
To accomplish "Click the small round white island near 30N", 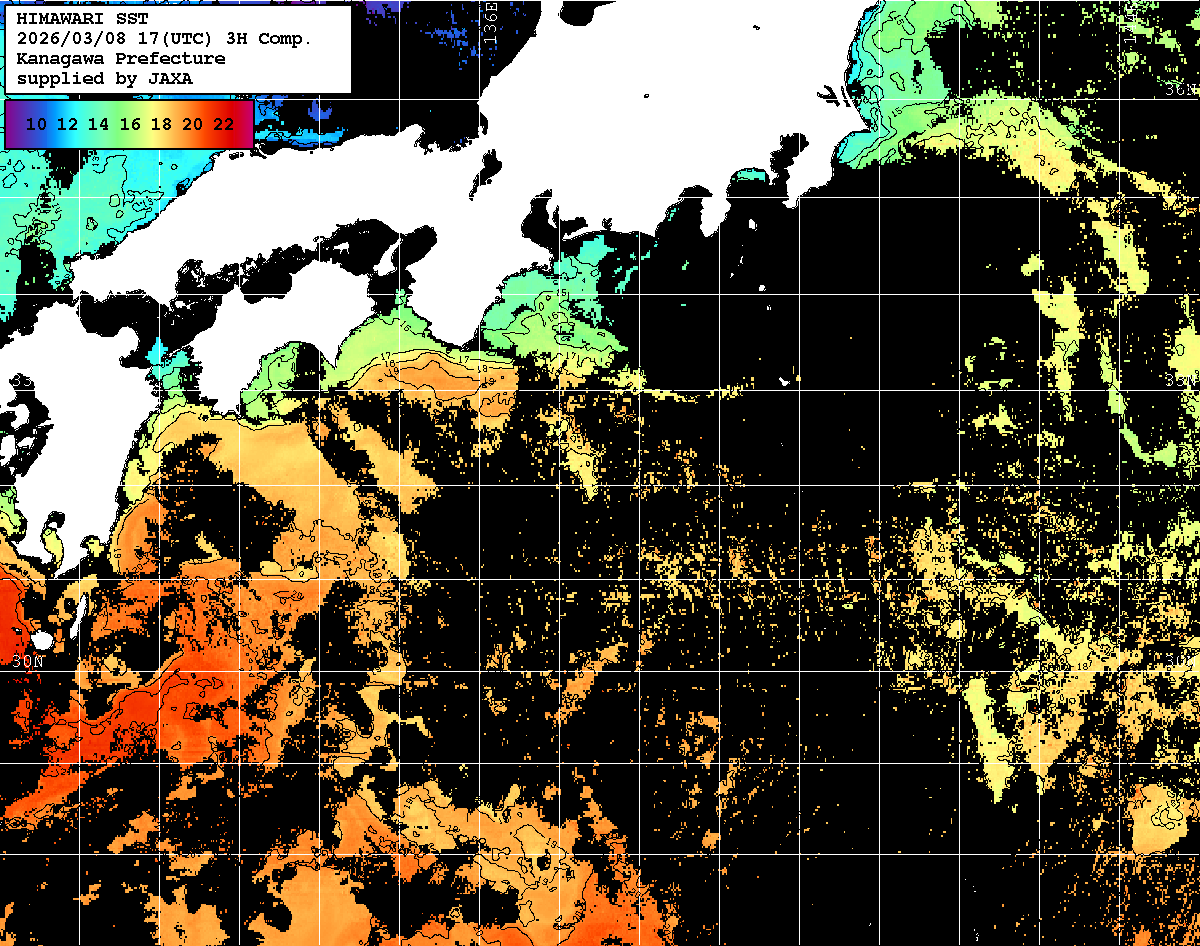I will pos(41,638).
